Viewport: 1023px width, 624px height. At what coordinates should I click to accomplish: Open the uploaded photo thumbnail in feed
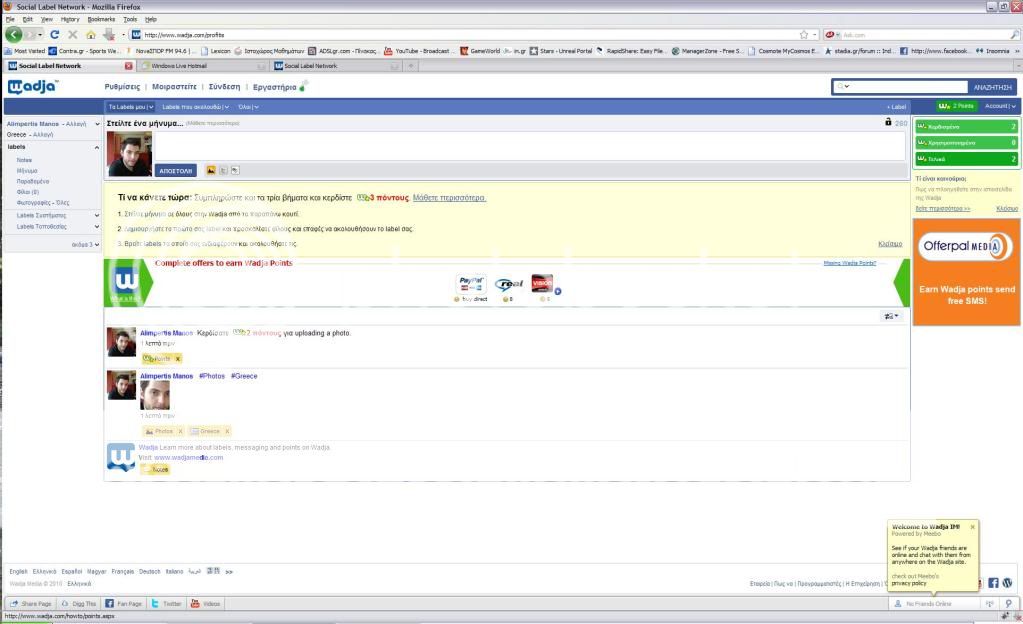pyautogui.click(x=155, y=396)
